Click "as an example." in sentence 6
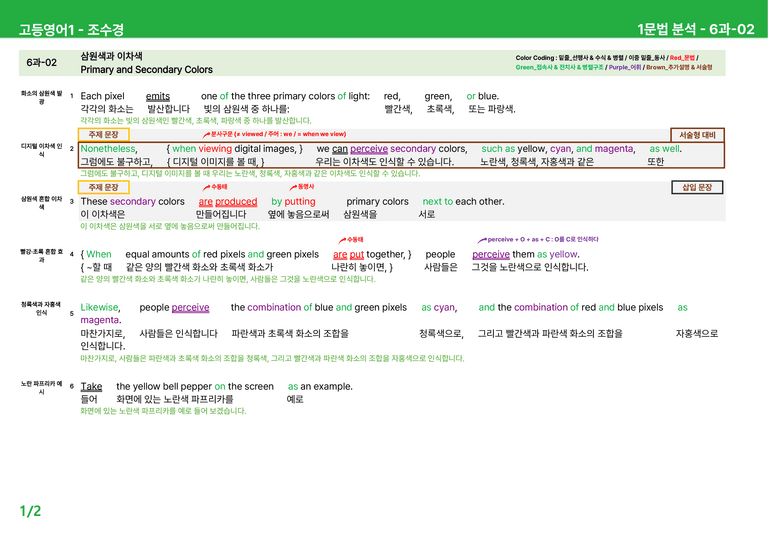The image size is (768, 543). coord(320,386)
